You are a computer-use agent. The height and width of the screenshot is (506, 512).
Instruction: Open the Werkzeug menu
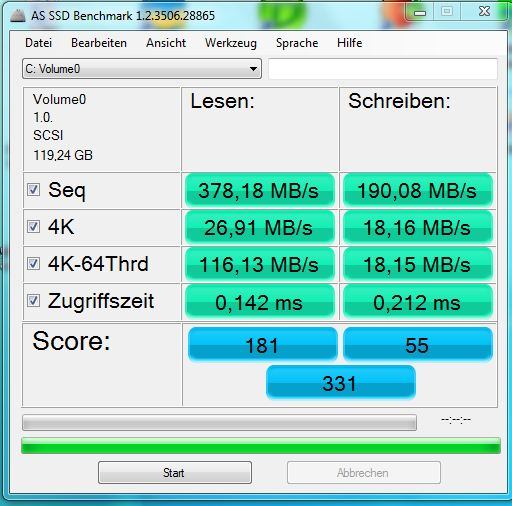[231, 43]
